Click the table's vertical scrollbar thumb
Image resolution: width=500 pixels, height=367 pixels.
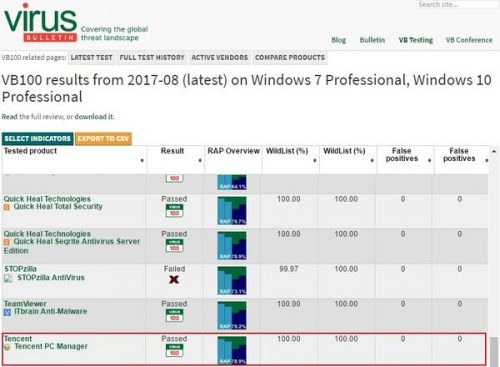click(494, 352)
